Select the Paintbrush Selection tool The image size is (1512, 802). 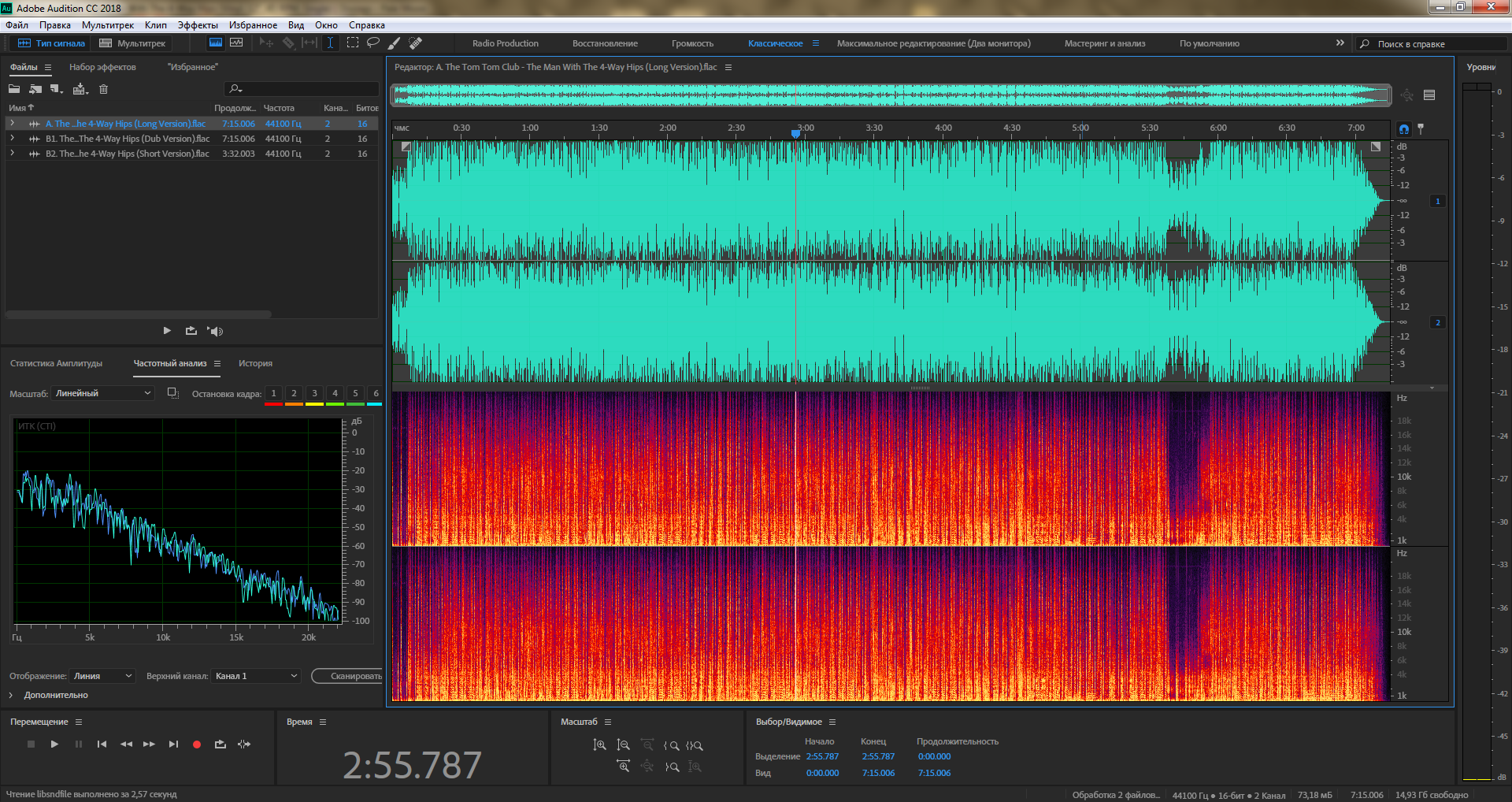(394, 43)
